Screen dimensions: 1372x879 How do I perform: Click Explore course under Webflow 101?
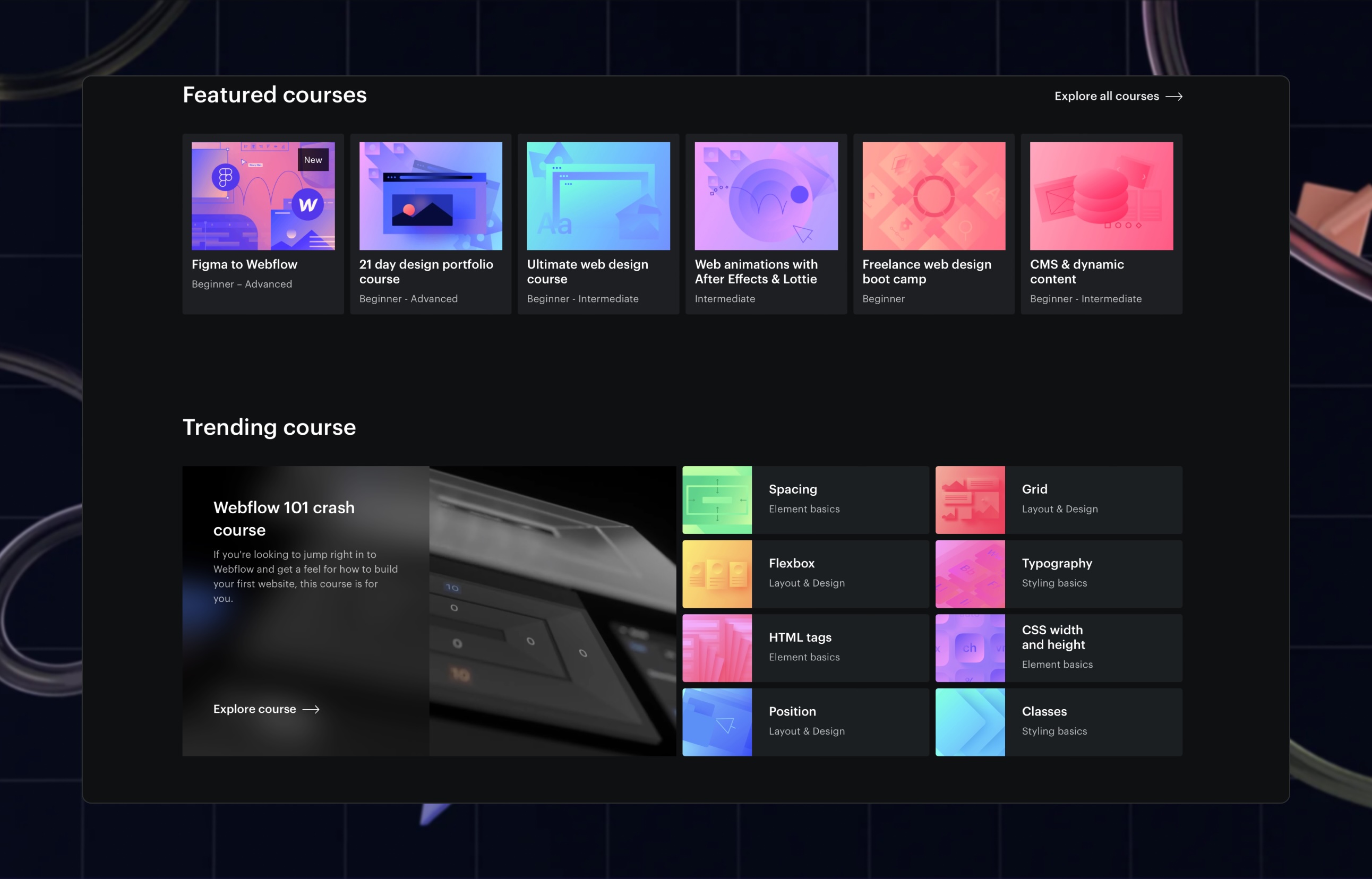(x=266, y=709)
